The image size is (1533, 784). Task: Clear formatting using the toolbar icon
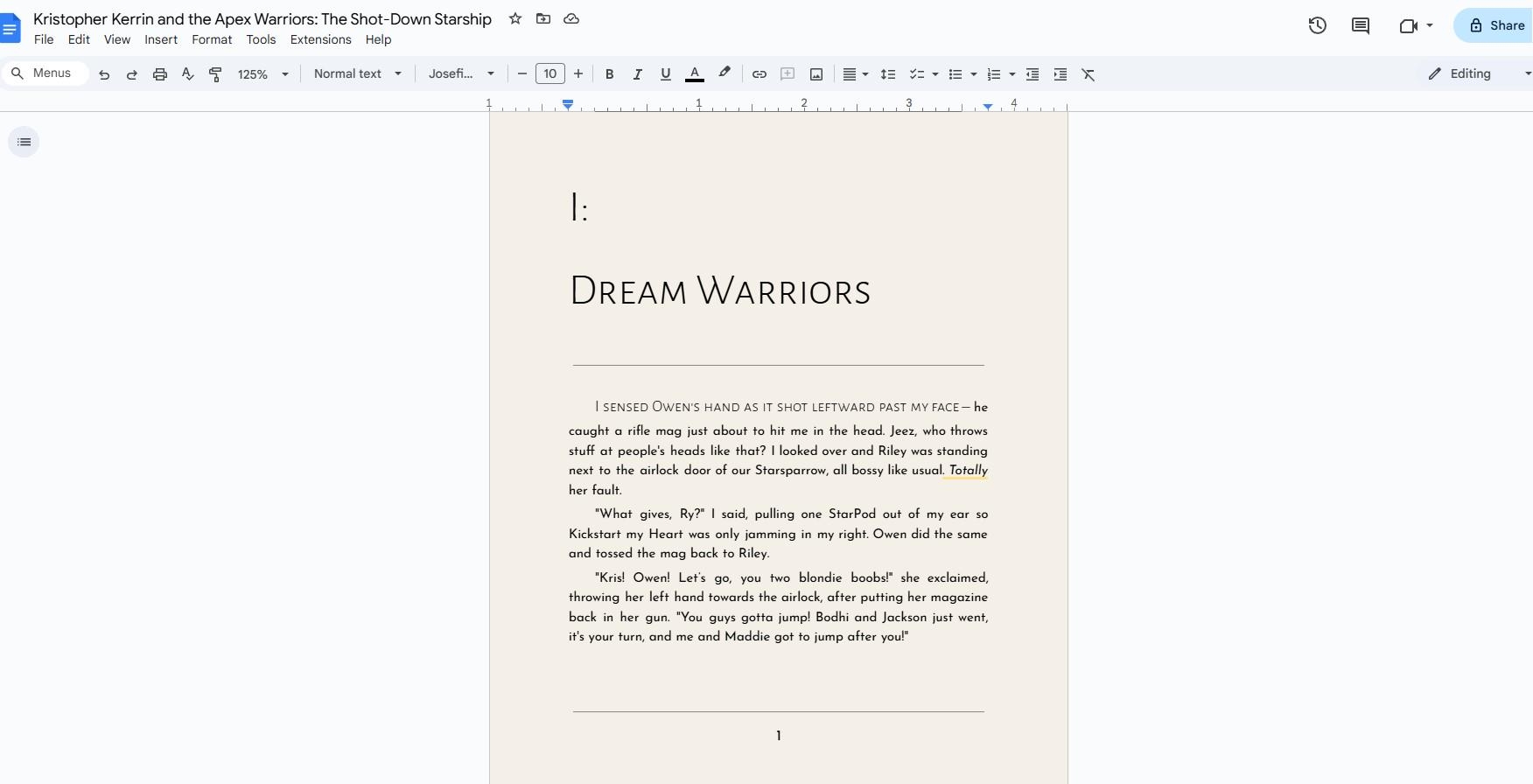[1088, 74]
